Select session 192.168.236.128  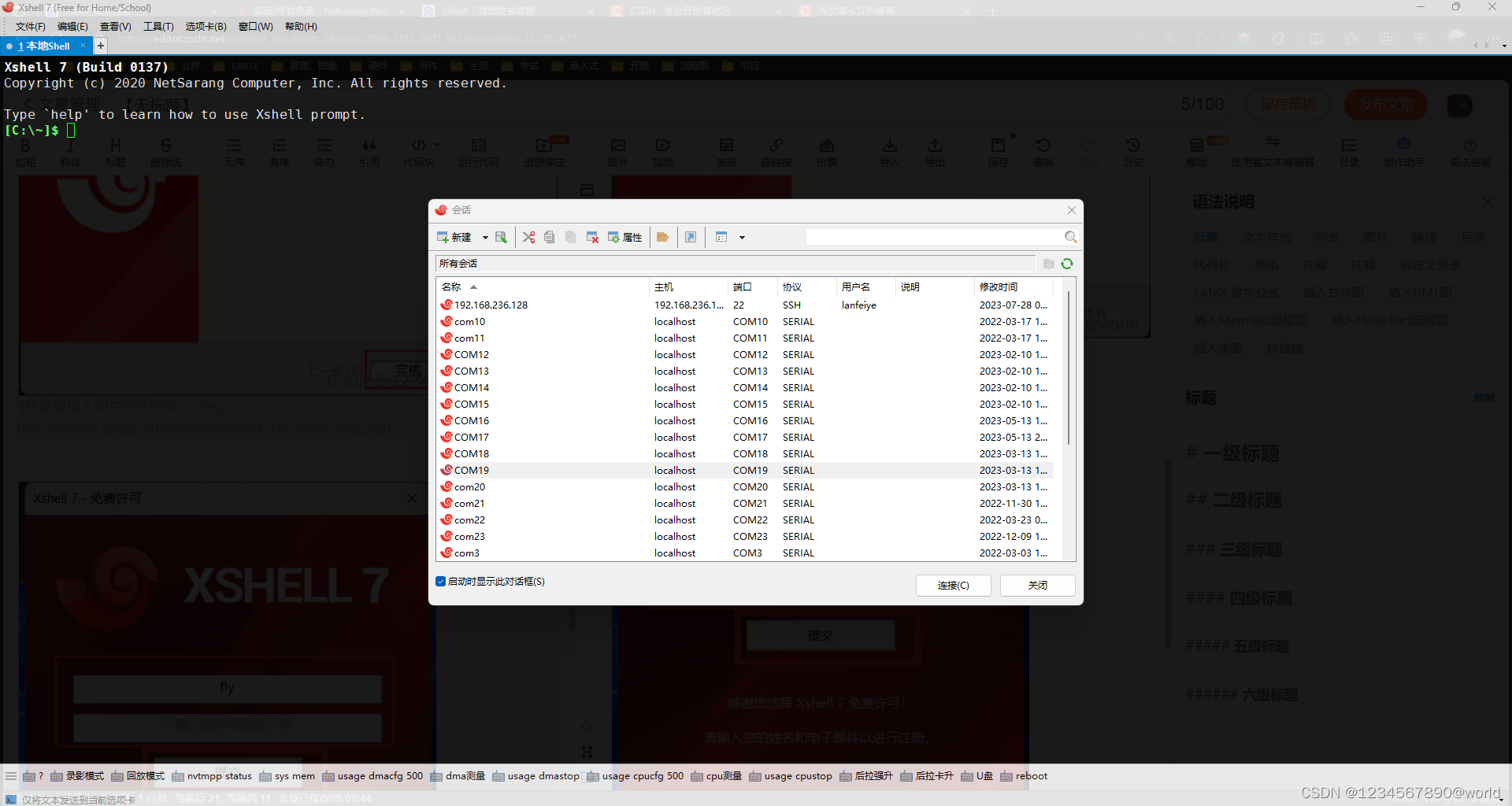tap(745, 305)
